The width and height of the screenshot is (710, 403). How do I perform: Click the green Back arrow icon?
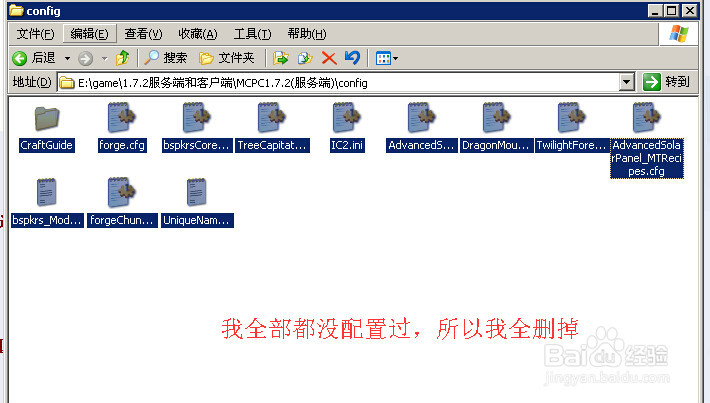pyautogui.click(x=19, y=58)
